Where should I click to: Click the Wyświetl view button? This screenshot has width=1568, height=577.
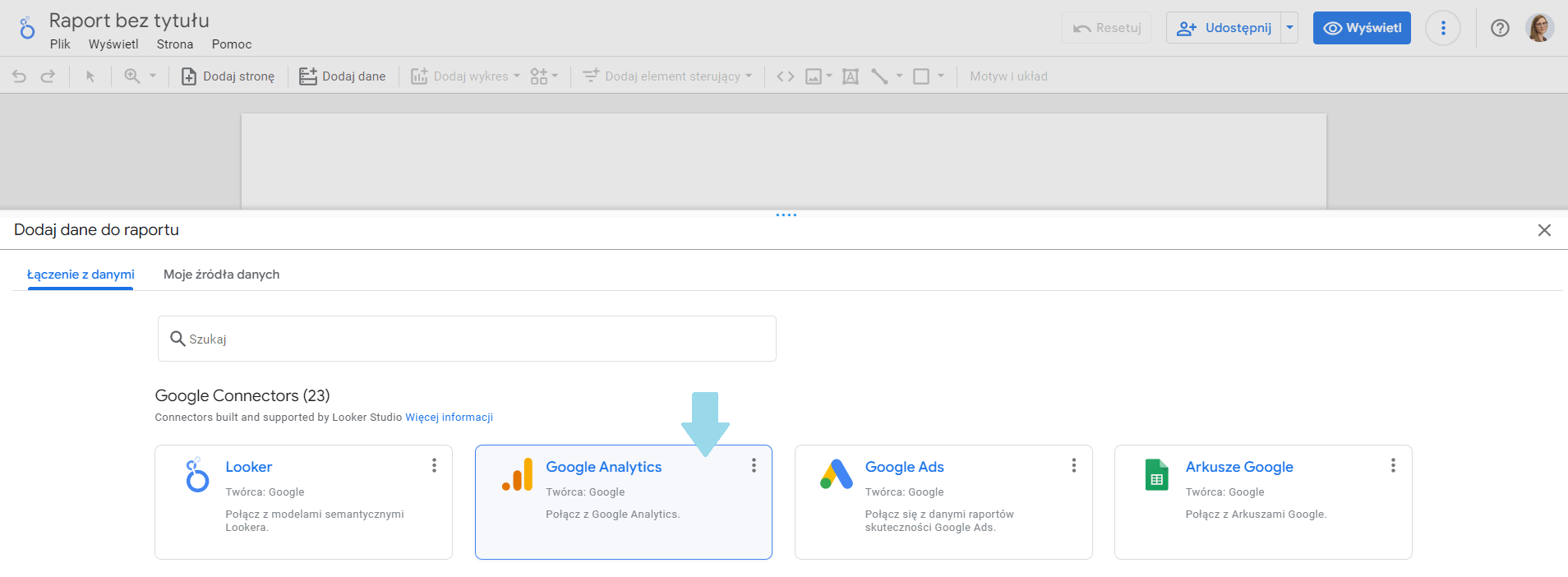pos(1362,28)
